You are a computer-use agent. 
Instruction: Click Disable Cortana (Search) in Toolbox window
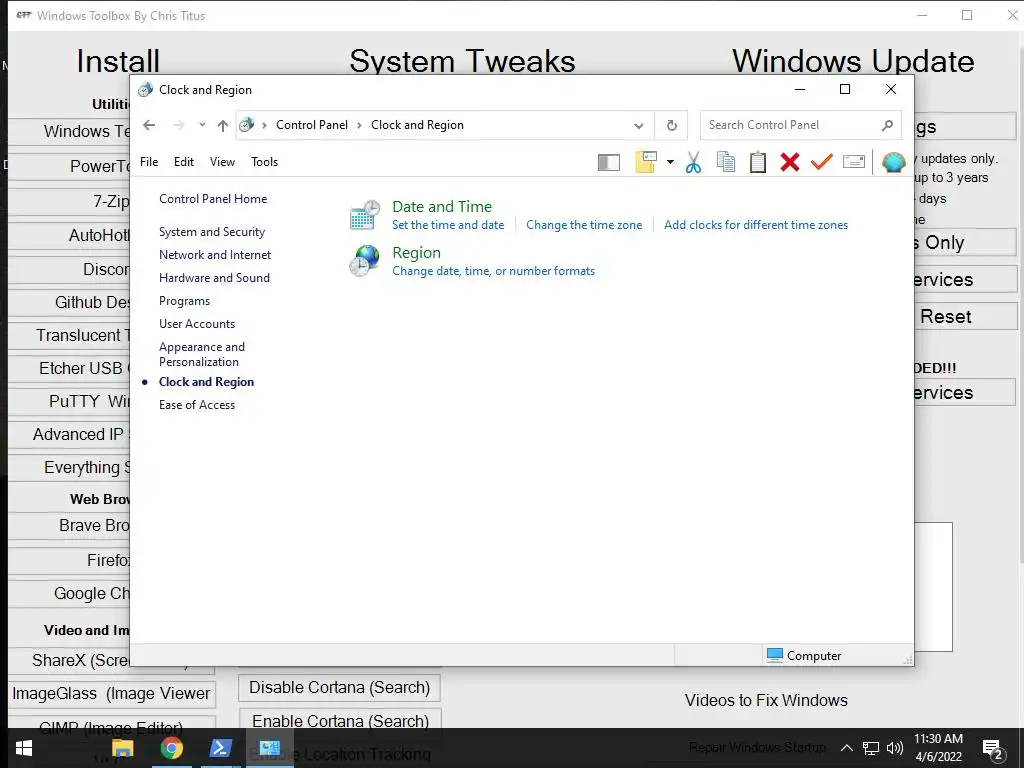click(x=340, y=687)
